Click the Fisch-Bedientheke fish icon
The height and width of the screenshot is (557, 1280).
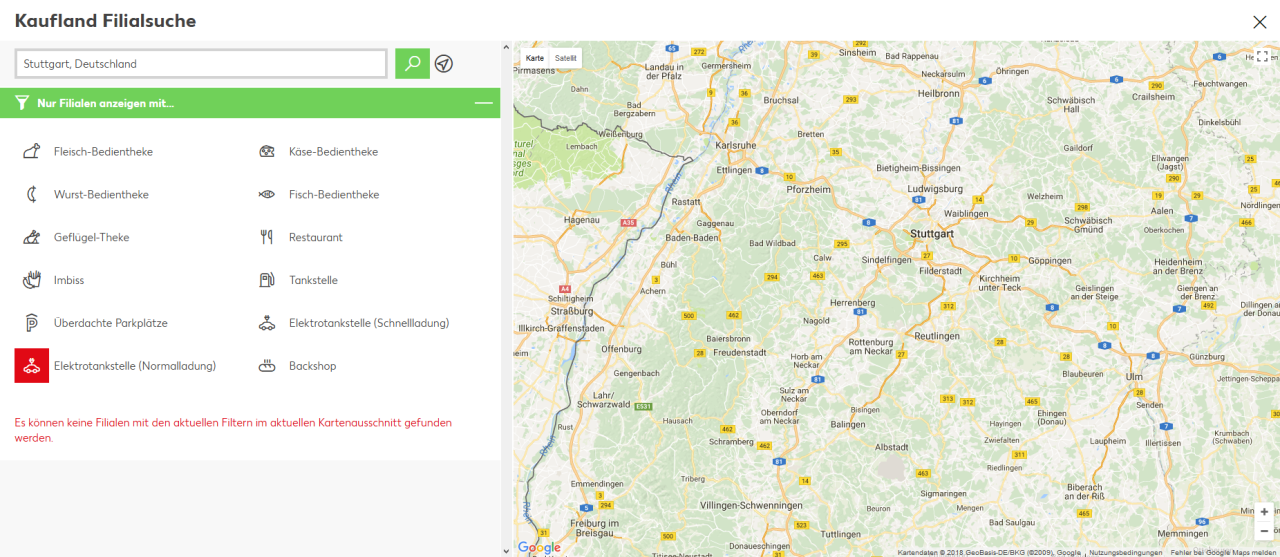coord(267,195)
